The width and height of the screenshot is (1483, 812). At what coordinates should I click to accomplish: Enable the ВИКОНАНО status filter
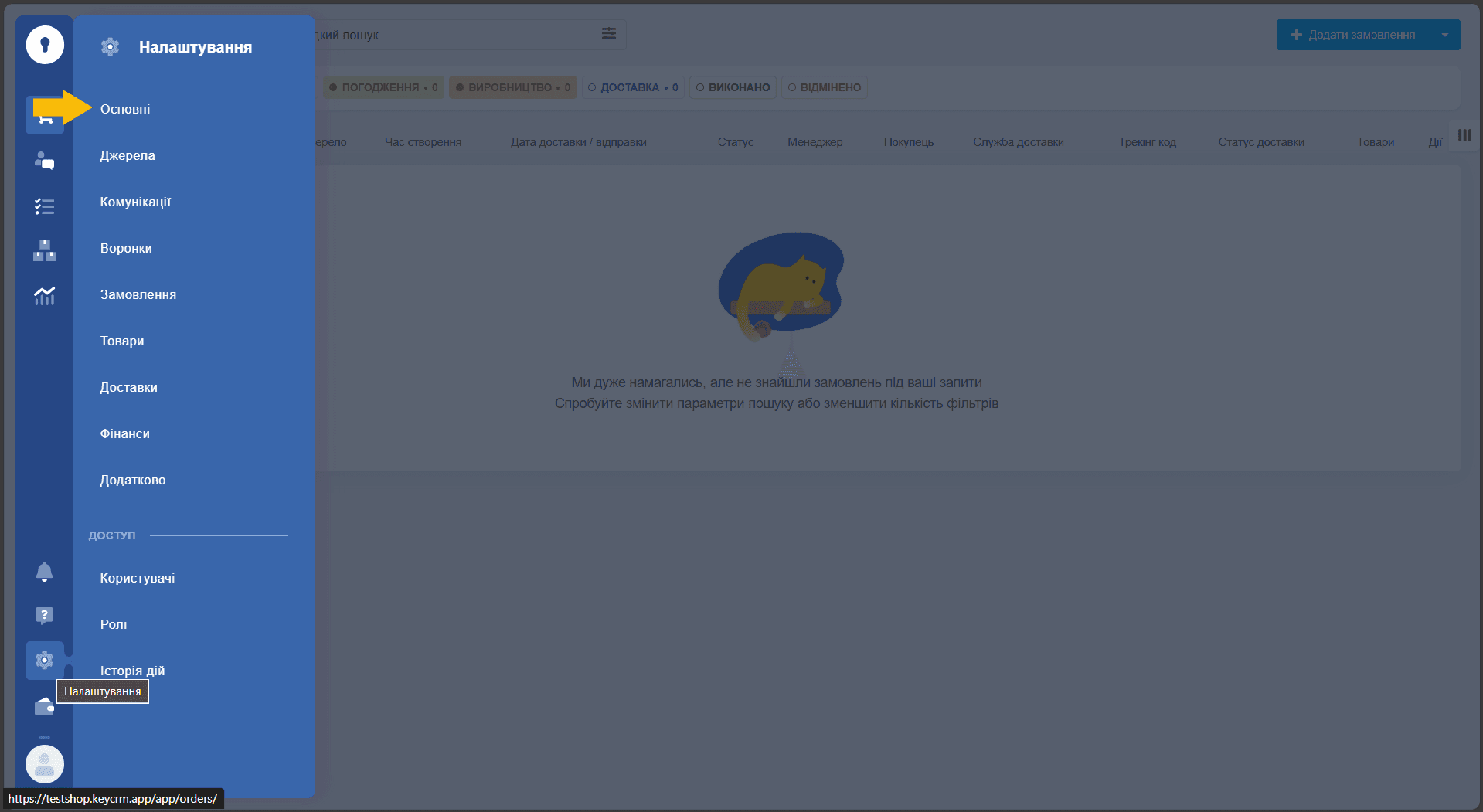click(x=733, y=87)
